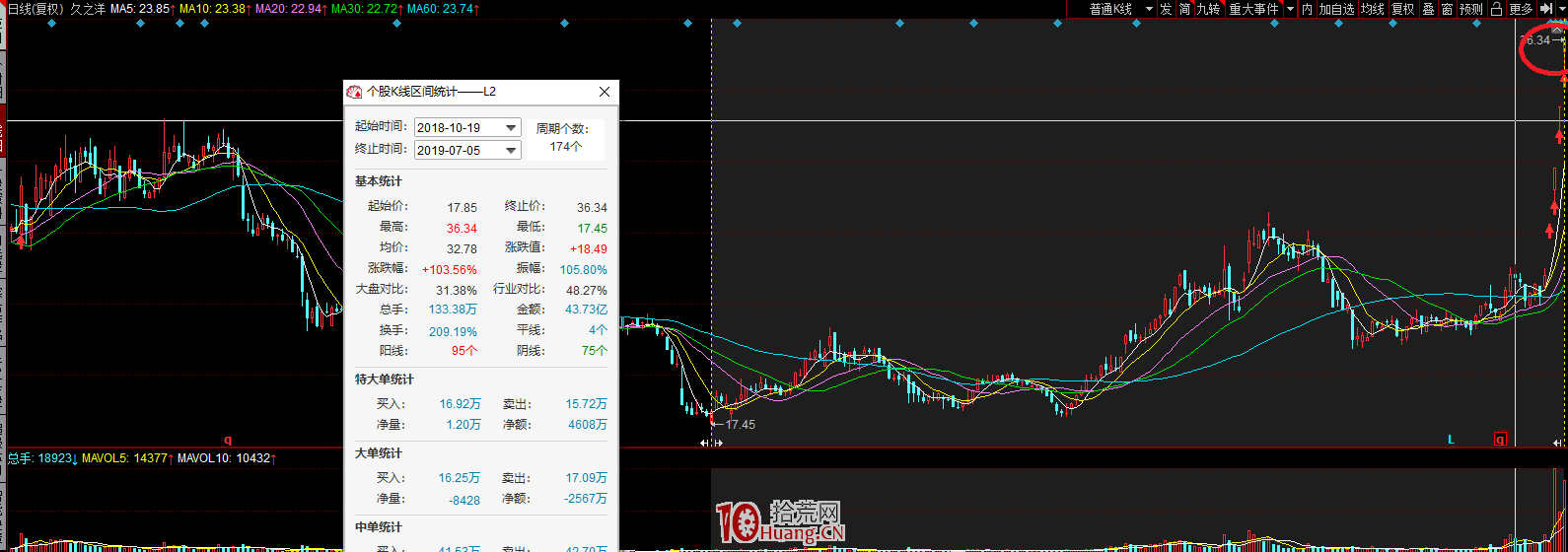Toggle 均线 moving average lines

pos(1373,9)
